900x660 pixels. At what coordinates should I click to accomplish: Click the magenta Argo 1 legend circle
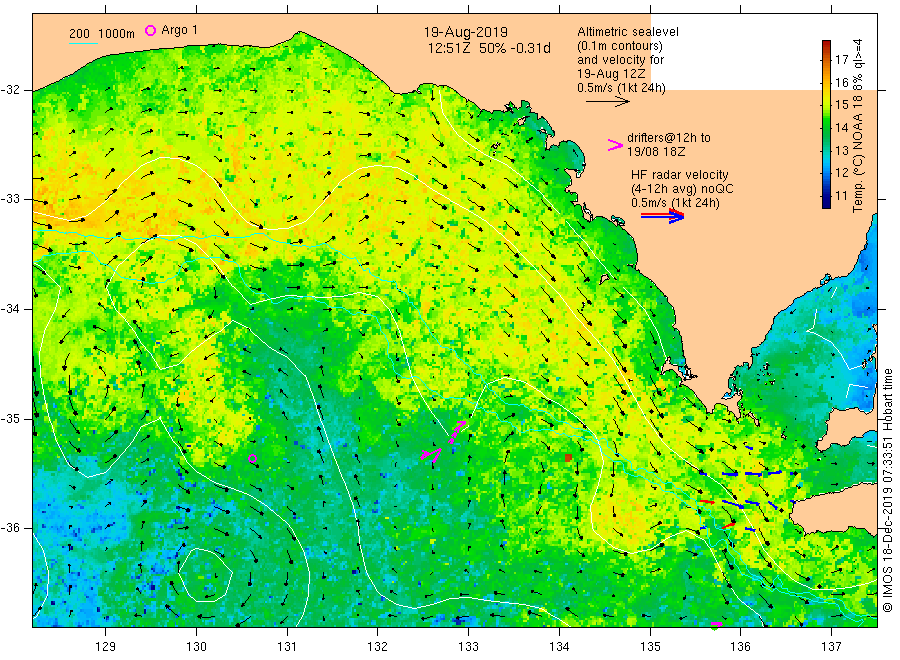click(150, 30)
